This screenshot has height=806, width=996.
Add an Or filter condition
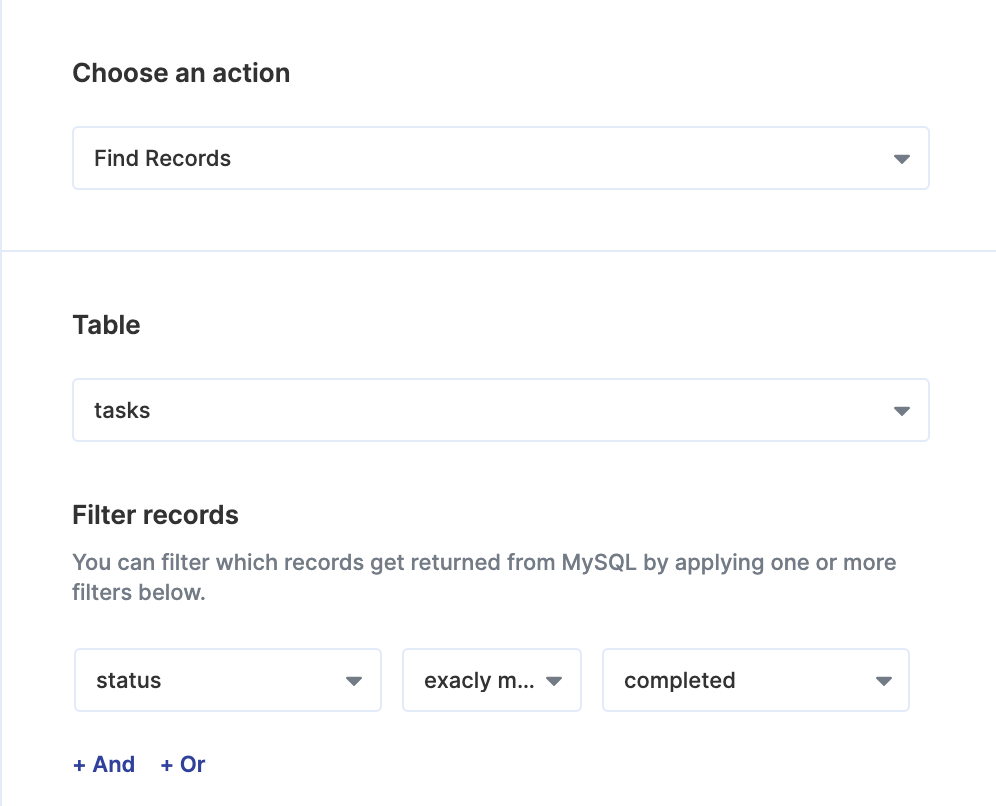tap(183, 764)
